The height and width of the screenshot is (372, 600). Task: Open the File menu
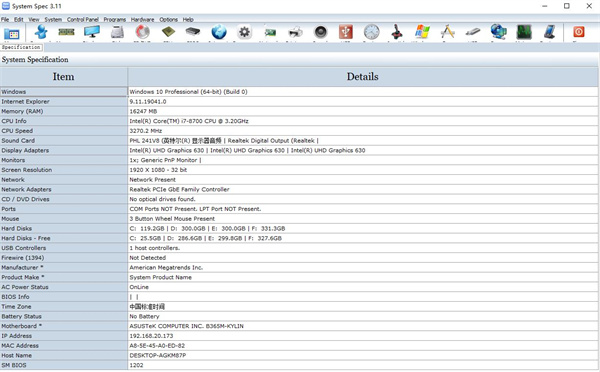[x=5, y=19]
